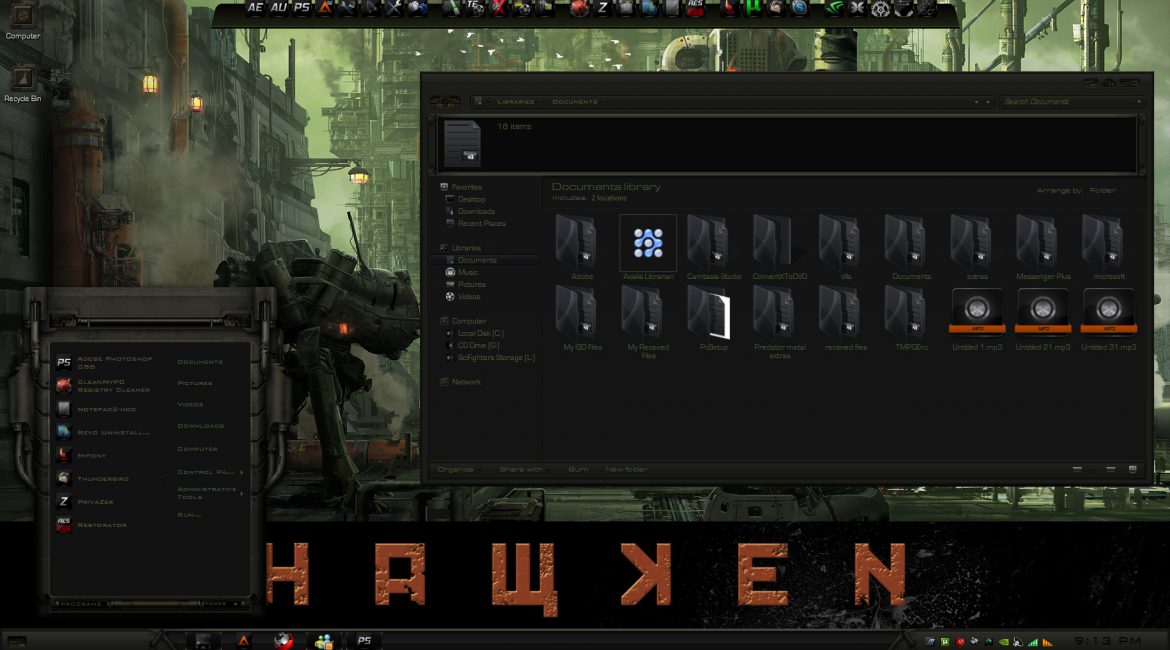Open Notepad2-mod from Start menu

(x=98, y=409)
